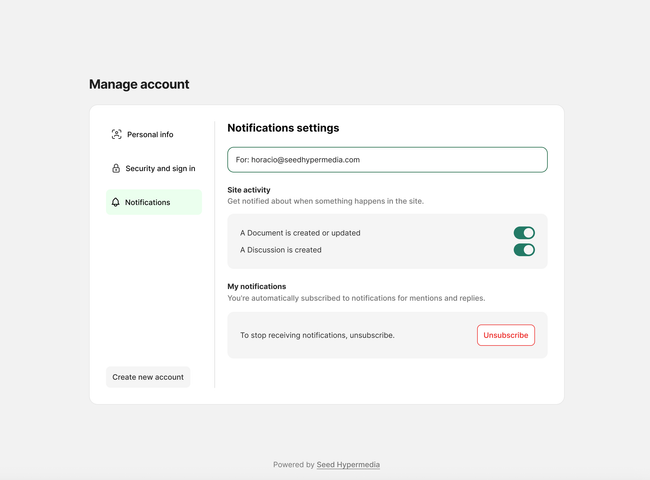The height and width of the screenshot is (480, 650).
Task: Click the email field showing horacio@seedhypermedia.com
Action: (x=387, y=160)
